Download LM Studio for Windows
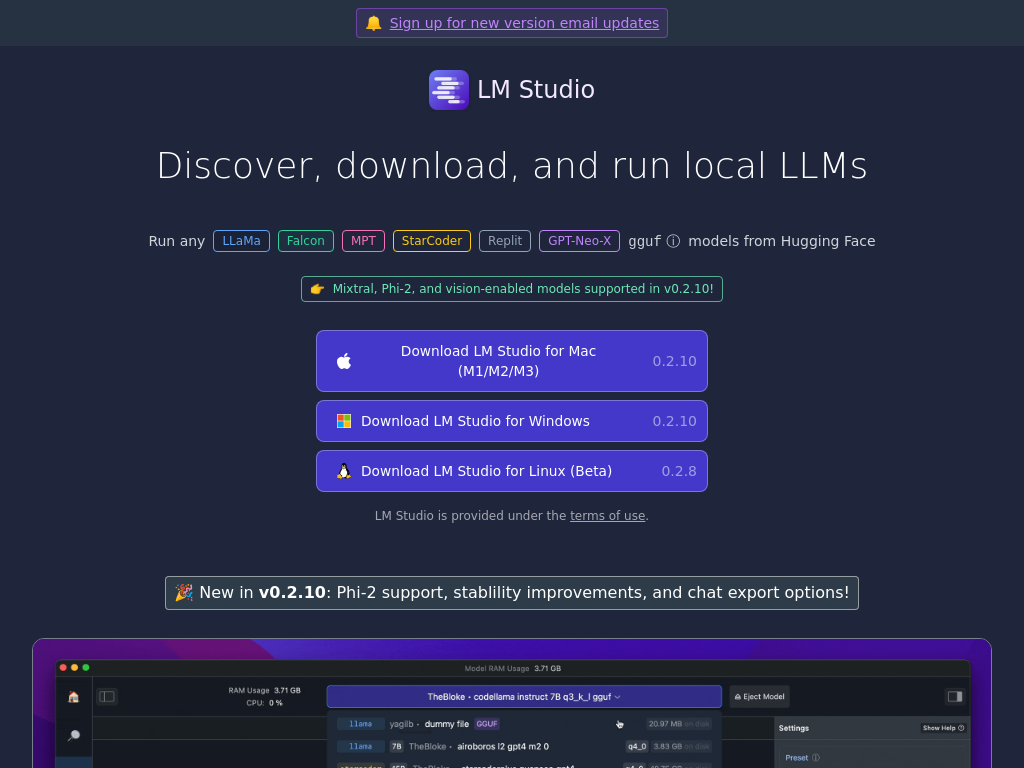Viewport: 1024px width, 768px height. pos(512,421)
